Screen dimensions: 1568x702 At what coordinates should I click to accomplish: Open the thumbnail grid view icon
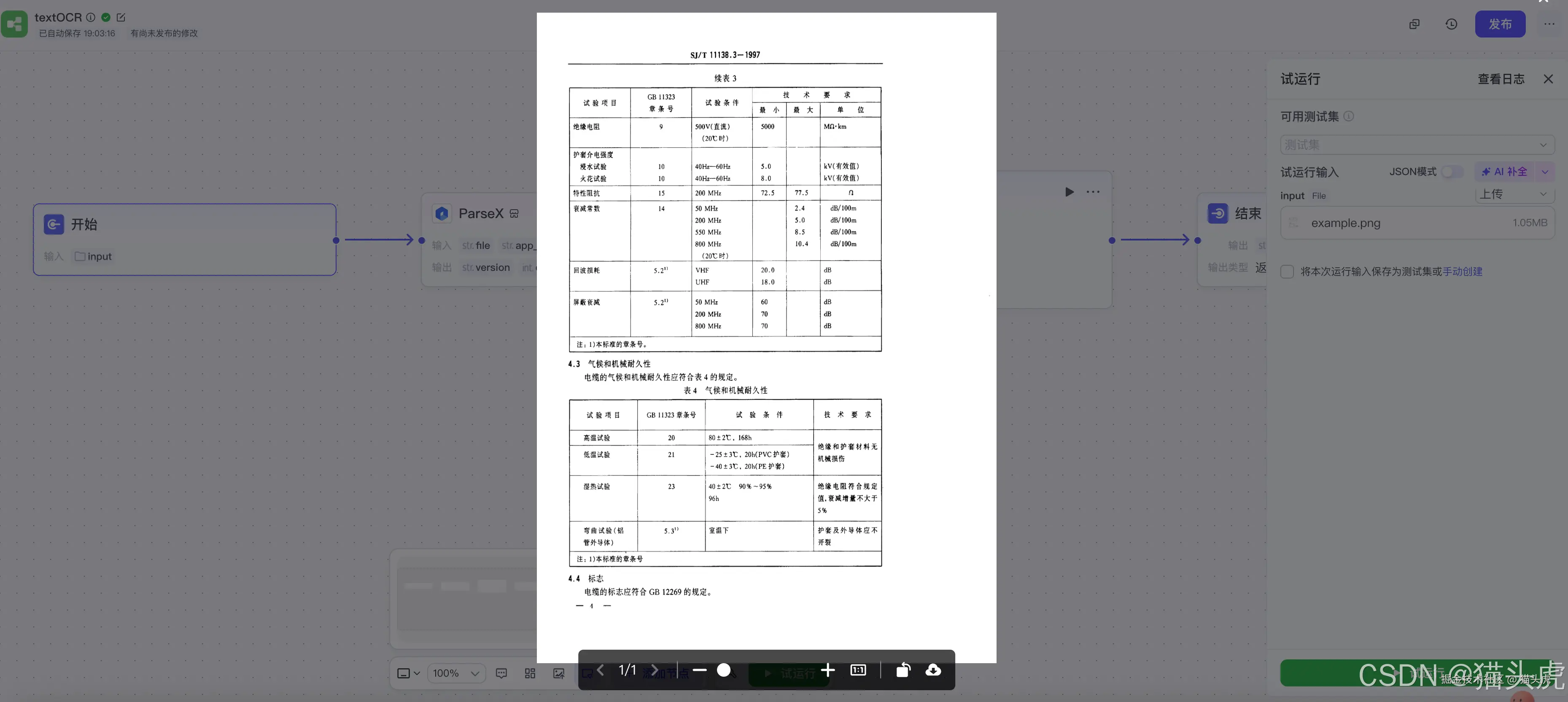click(530, 673)
